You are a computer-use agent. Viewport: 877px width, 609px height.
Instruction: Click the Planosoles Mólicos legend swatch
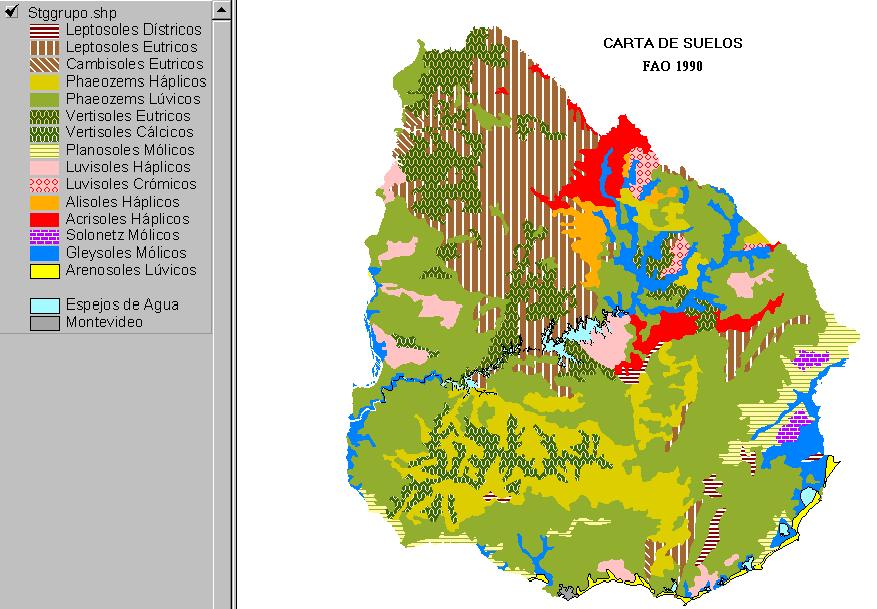[45, 150]
